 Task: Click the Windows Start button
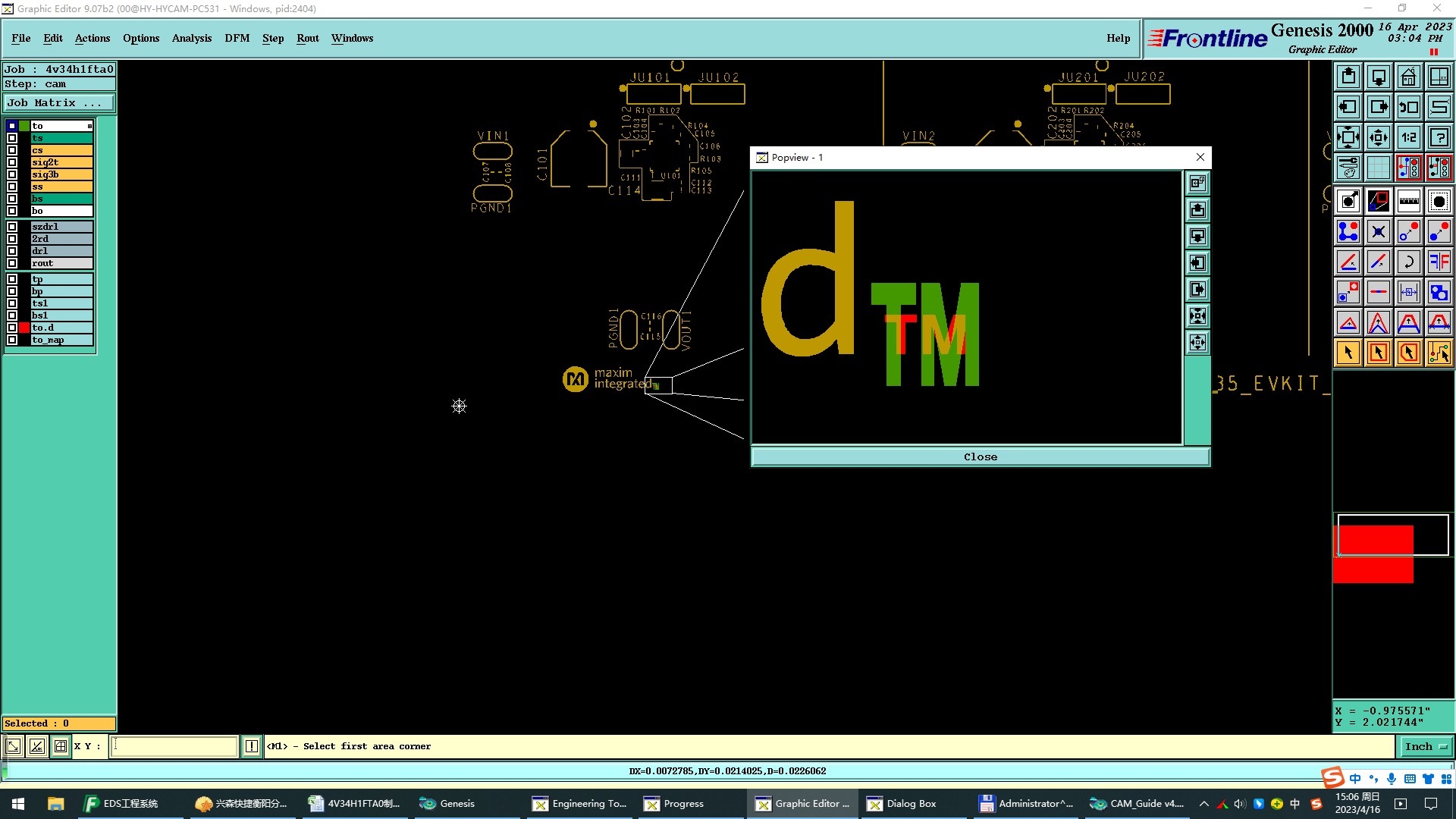(18, 804)
